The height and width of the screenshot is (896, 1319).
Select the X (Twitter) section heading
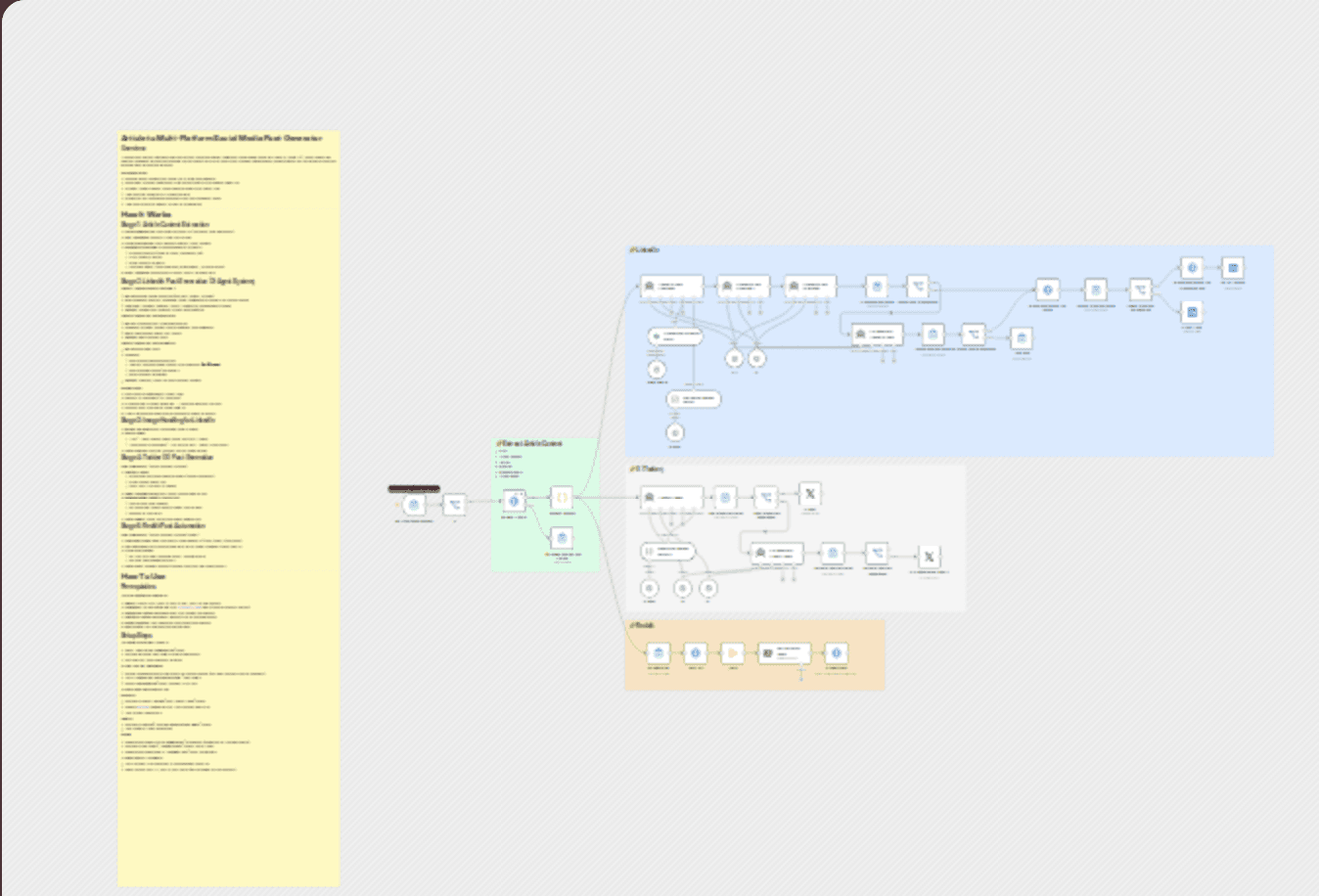[647, 470]
